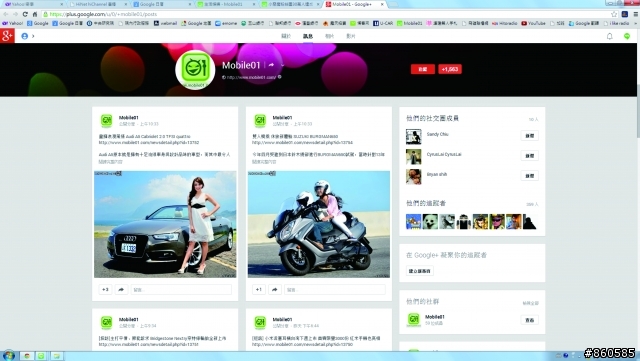Open the Windows Start button
Screen dimensions: 640x361
[x=8, y=356]
